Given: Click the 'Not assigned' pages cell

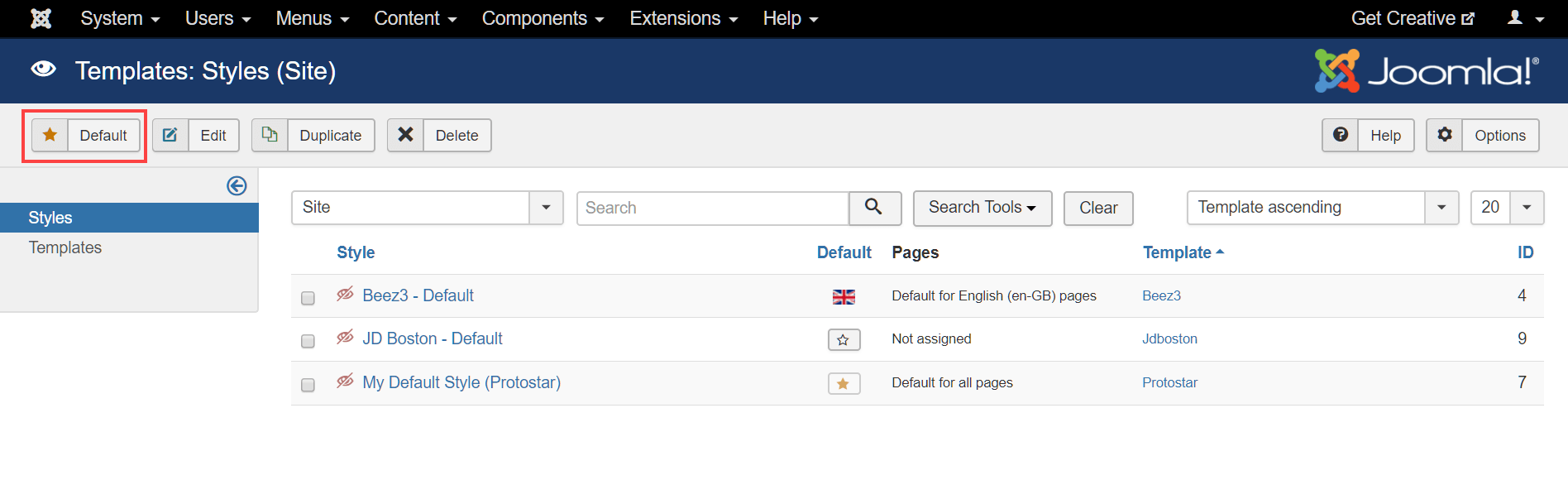Looking at the screenshot, I should point(931,338).
